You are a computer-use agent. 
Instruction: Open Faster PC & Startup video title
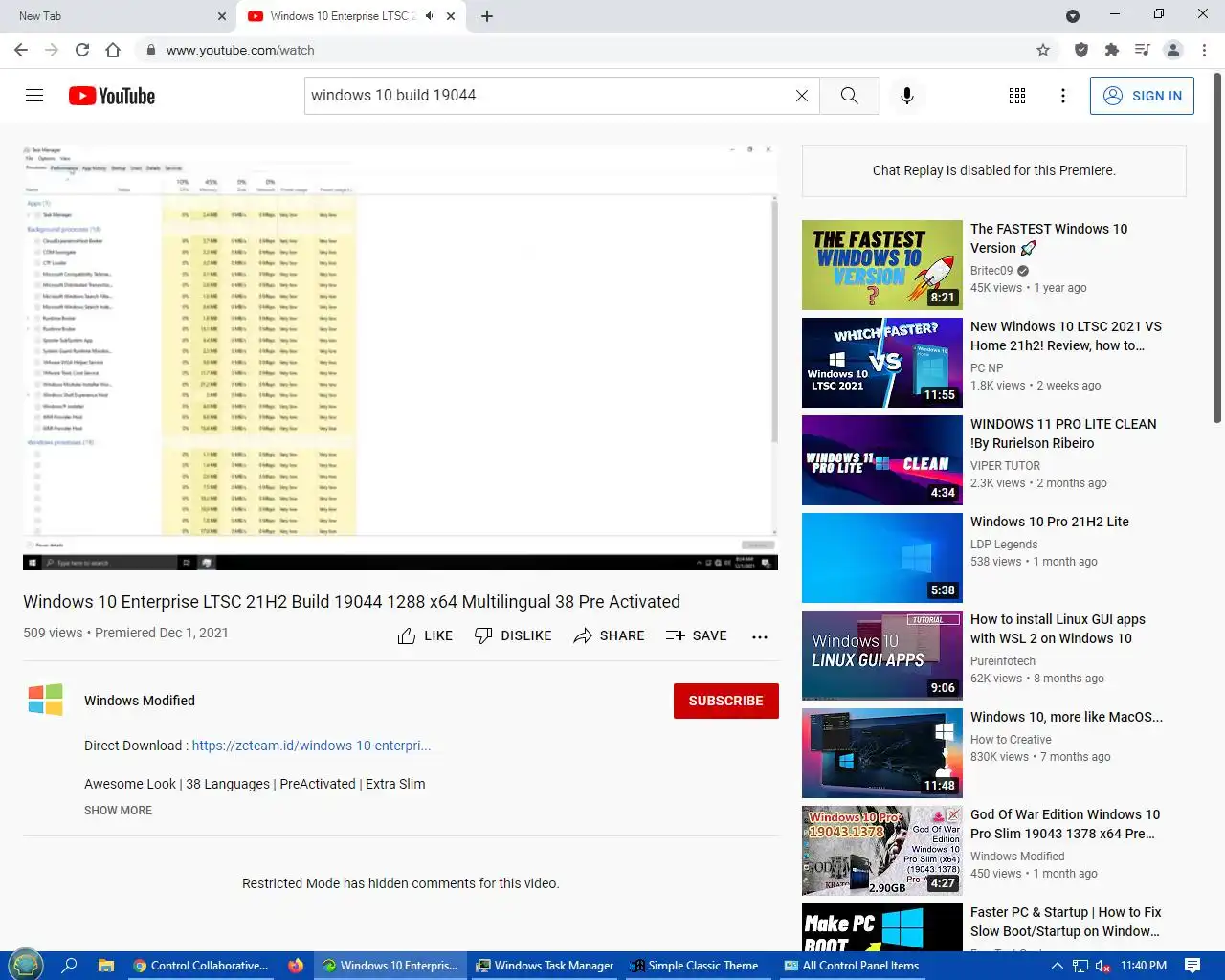pyautogui.click(x=1066, y=922)
